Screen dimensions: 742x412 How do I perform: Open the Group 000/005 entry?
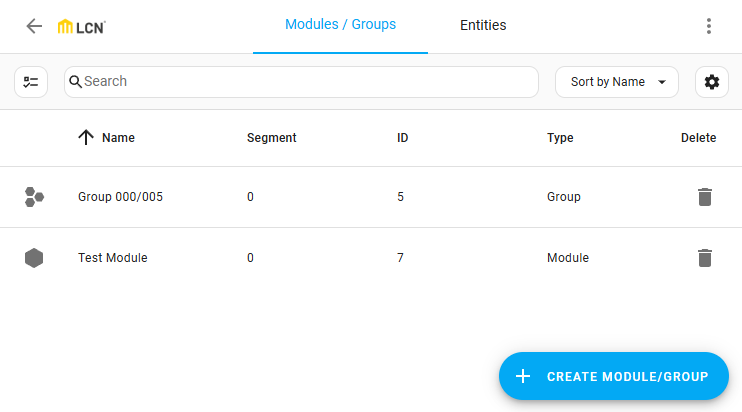point(120,197)
